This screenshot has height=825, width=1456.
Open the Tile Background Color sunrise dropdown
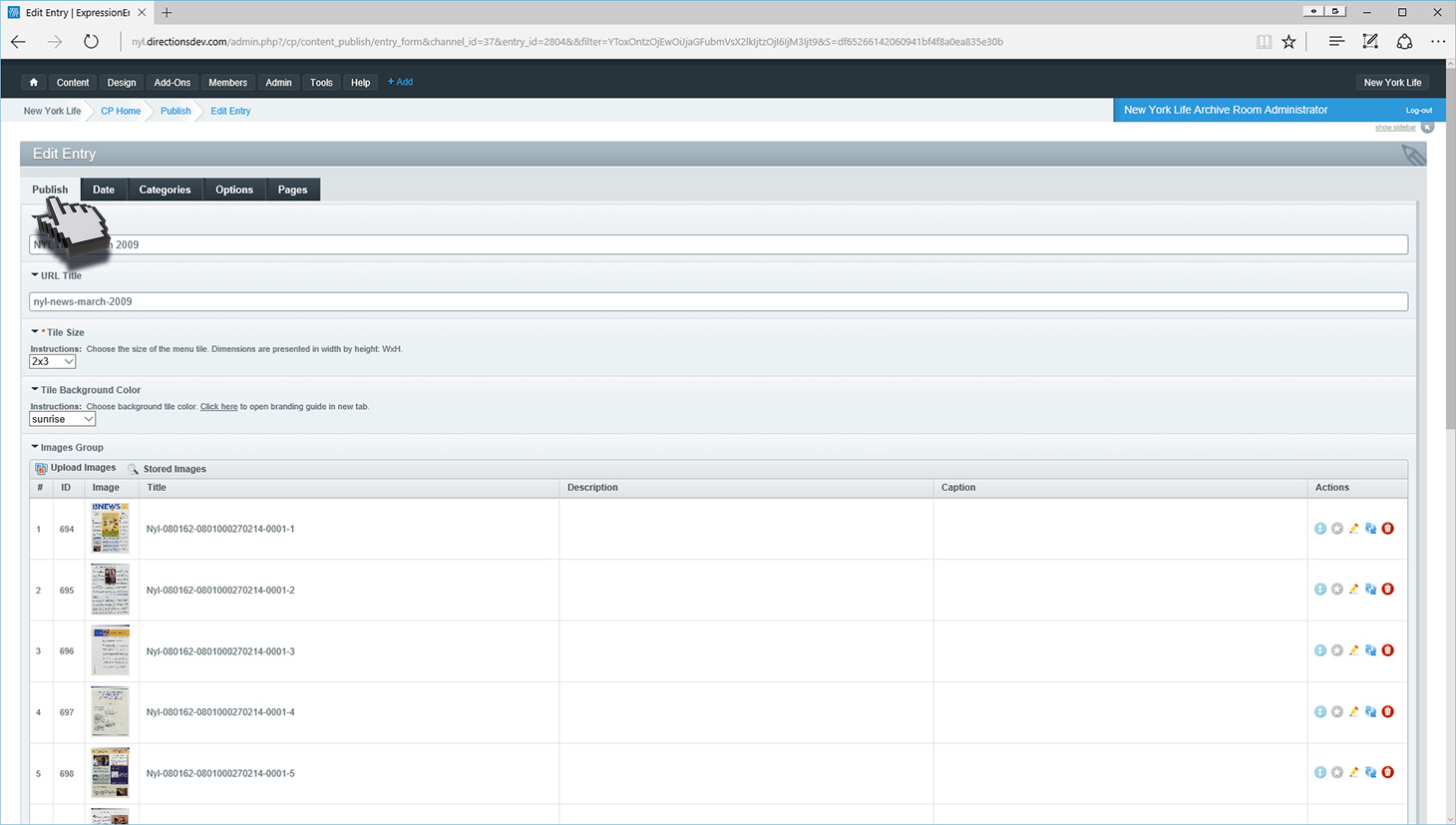tap(62, 420)
